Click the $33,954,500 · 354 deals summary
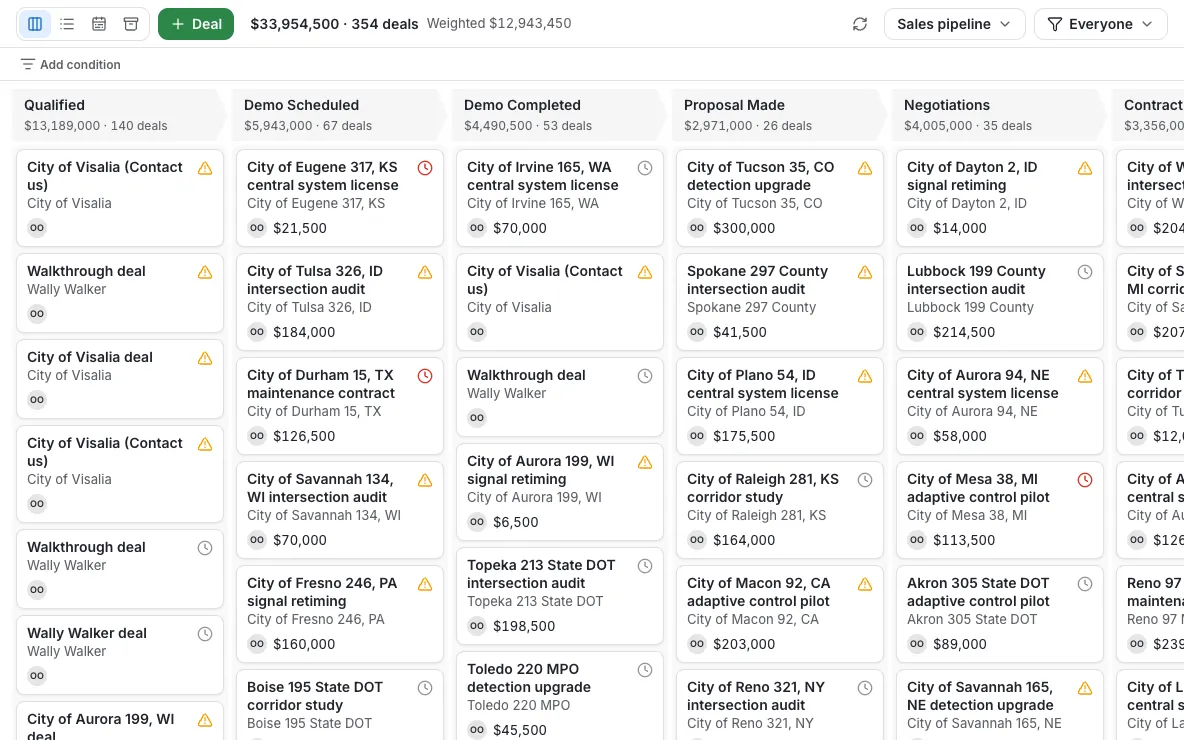The width and height of the screenshot is (1184, 740). click(335, 24)
